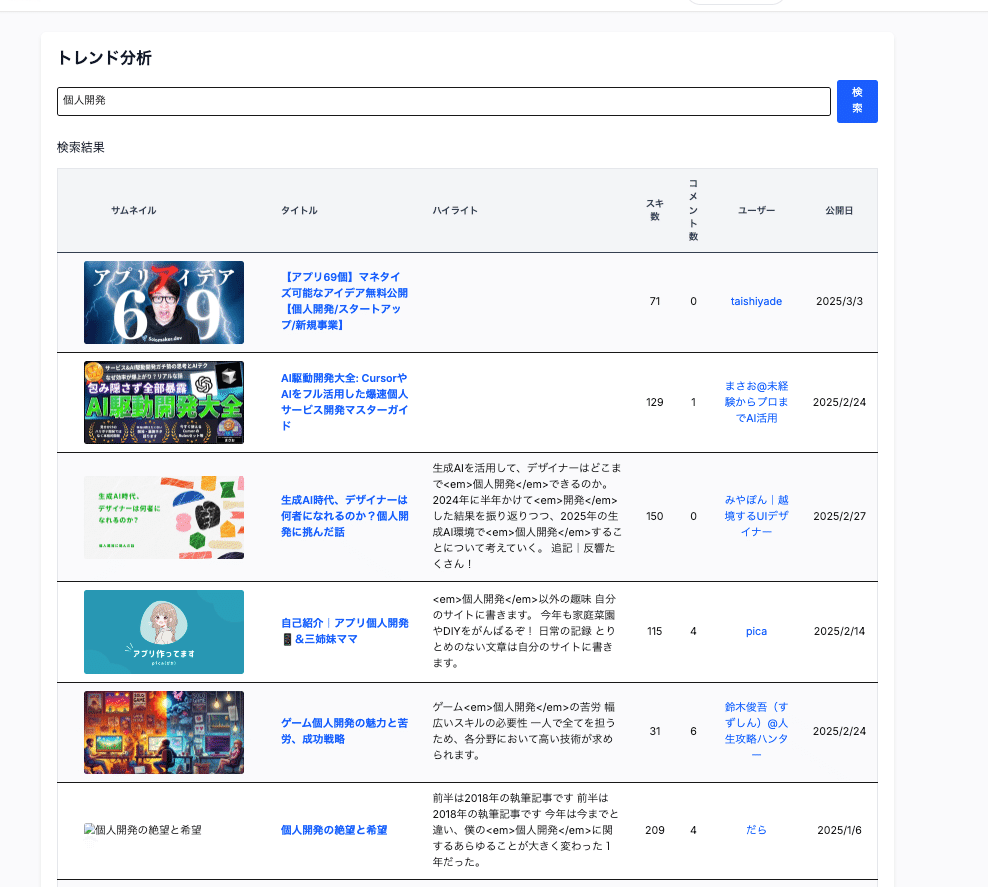The width and height of the screenshot is (988, 887).
Task: Visit みやぽん|越境するUIデザイナー's profile link
Action: coord(756,516)
